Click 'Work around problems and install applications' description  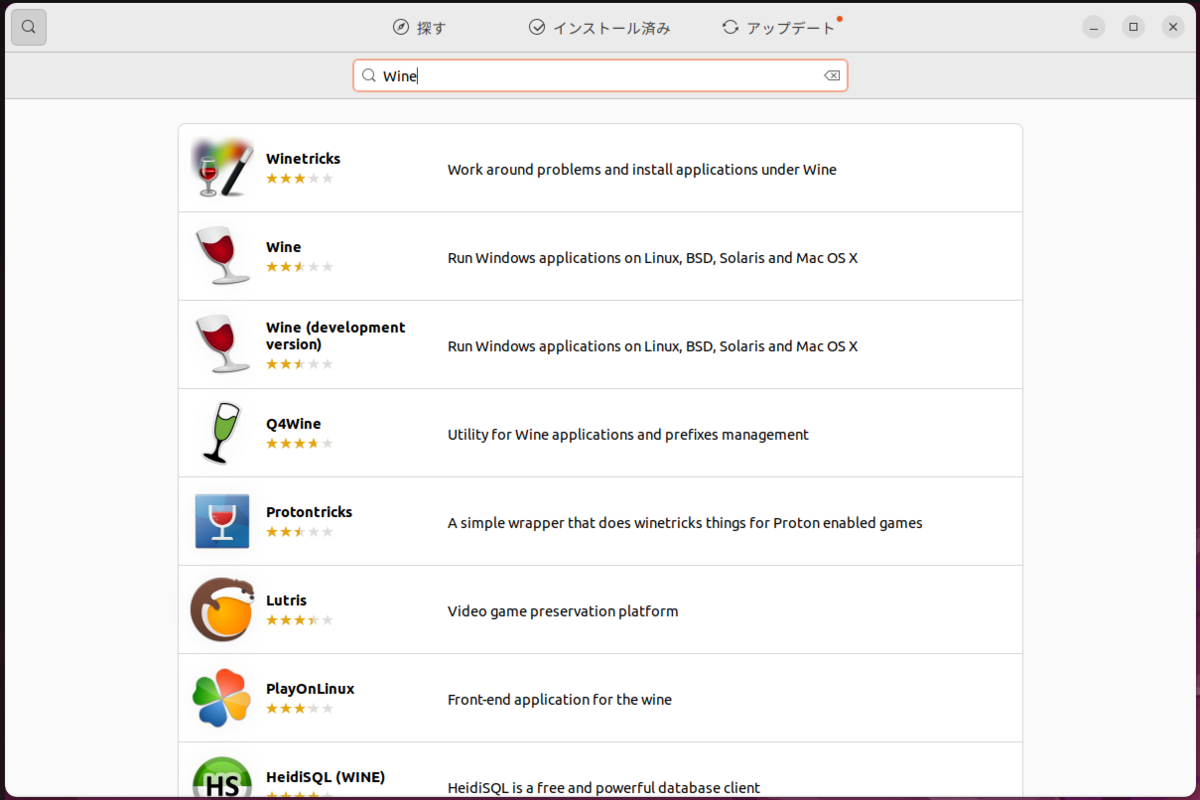click(x=642, y=170)
